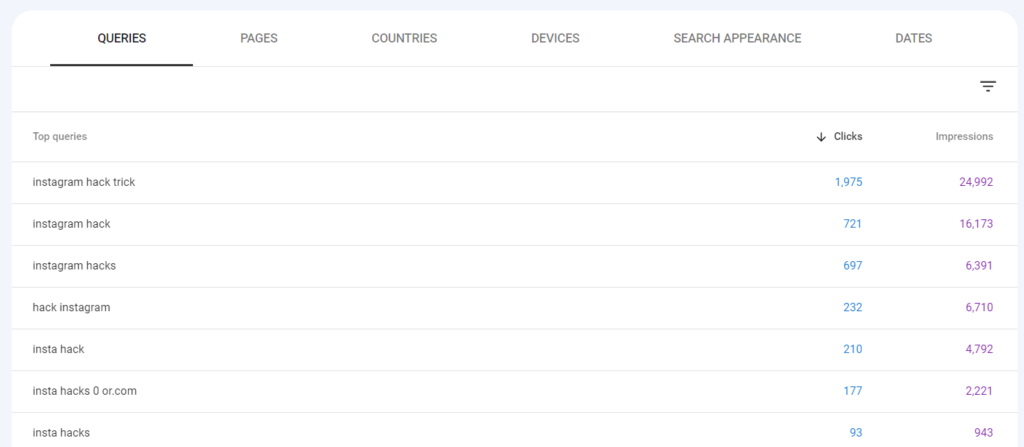
Task: Open the Countries tab
Action: (404, 39)
